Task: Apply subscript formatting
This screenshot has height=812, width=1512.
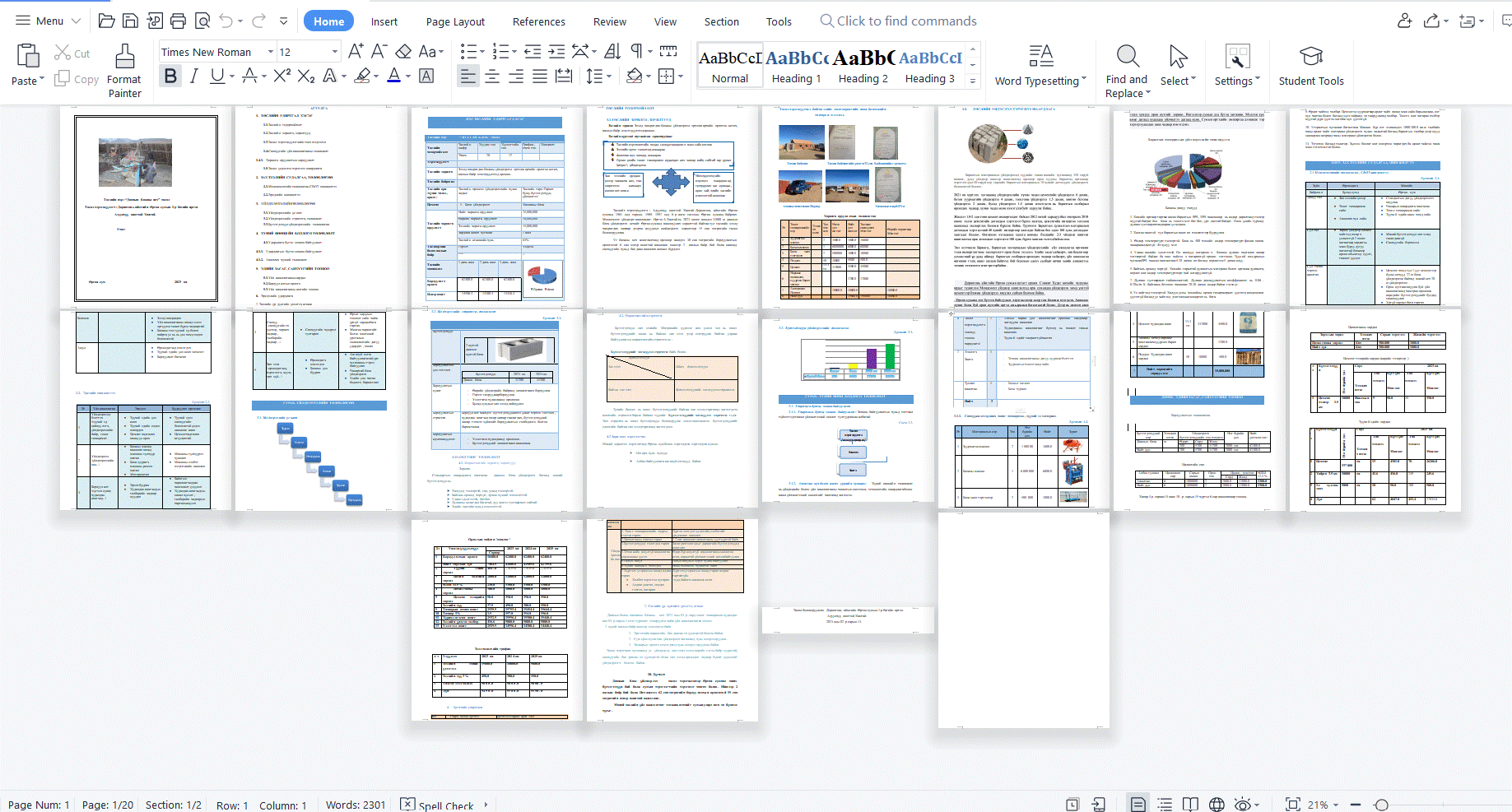Action: (306, 76)
